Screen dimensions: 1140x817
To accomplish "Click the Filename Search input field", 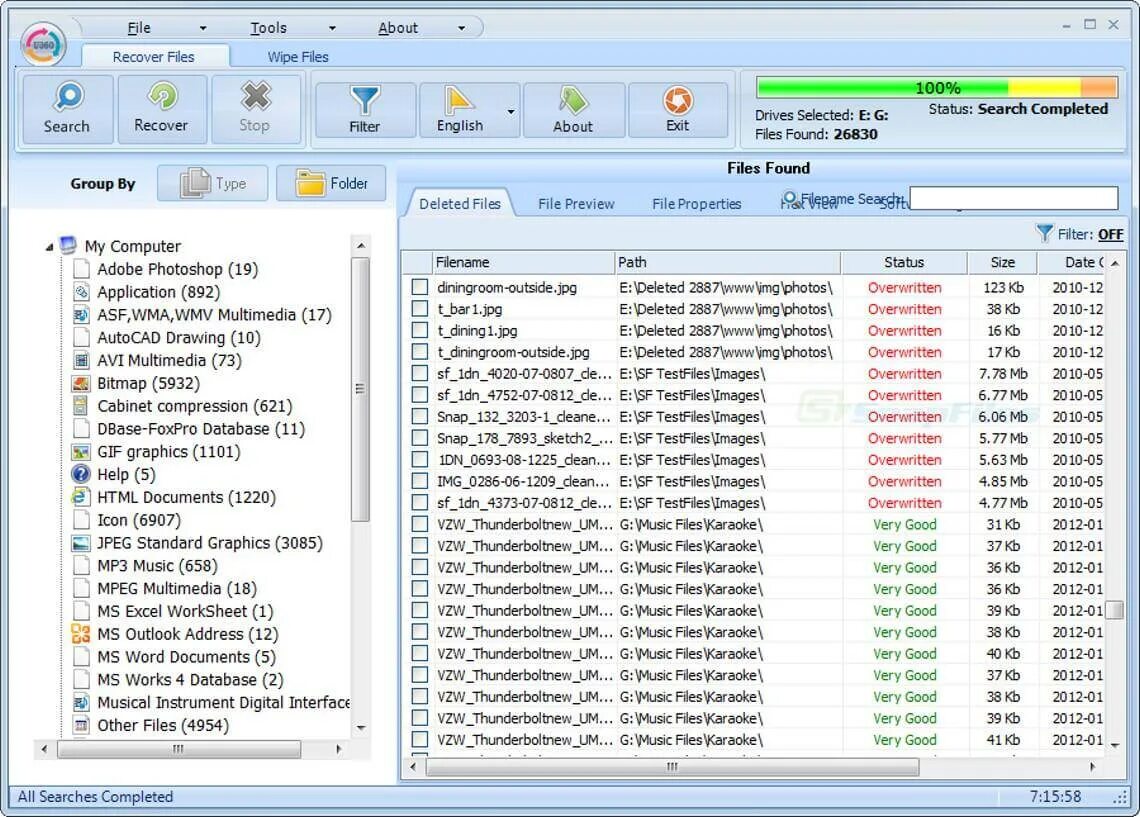I will tap(1013, 198).
